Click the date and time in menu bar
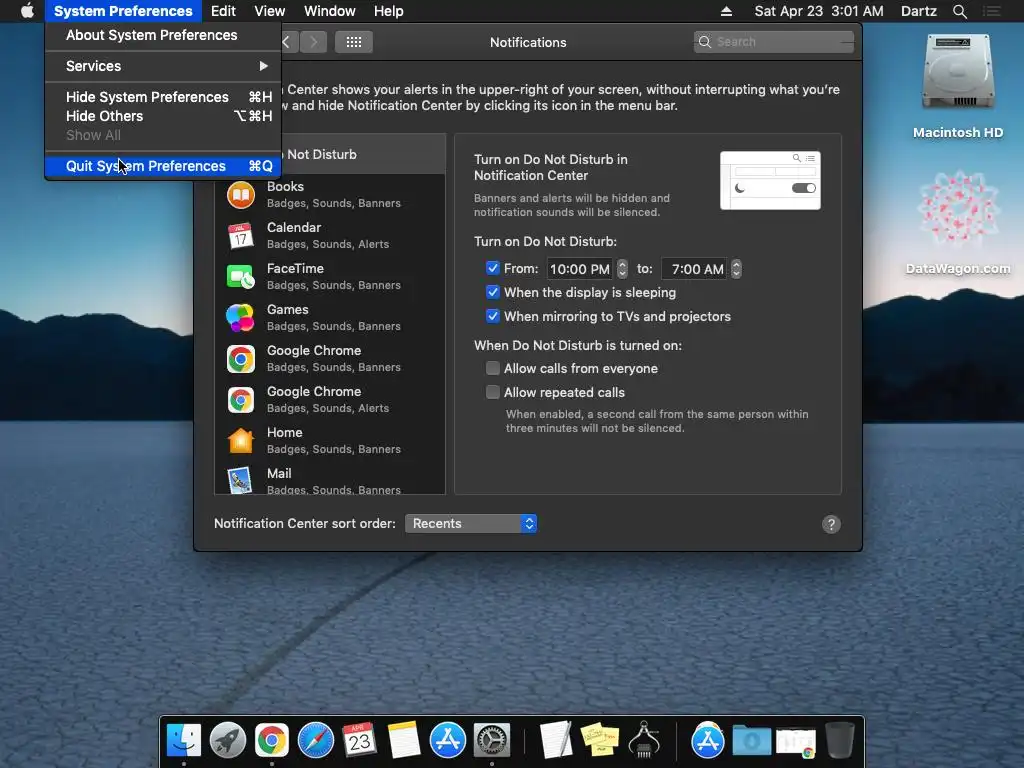1024x768 pixels. (819, 11)
